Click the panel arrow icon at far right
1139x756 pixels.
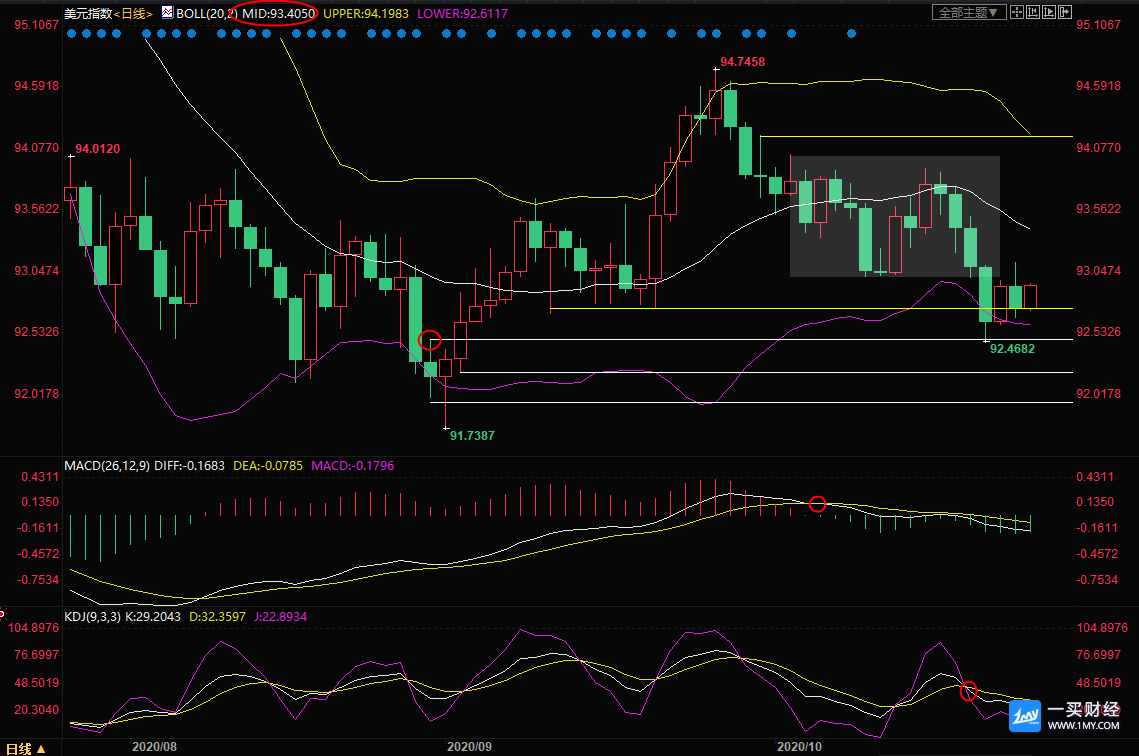pos(1065,12)
